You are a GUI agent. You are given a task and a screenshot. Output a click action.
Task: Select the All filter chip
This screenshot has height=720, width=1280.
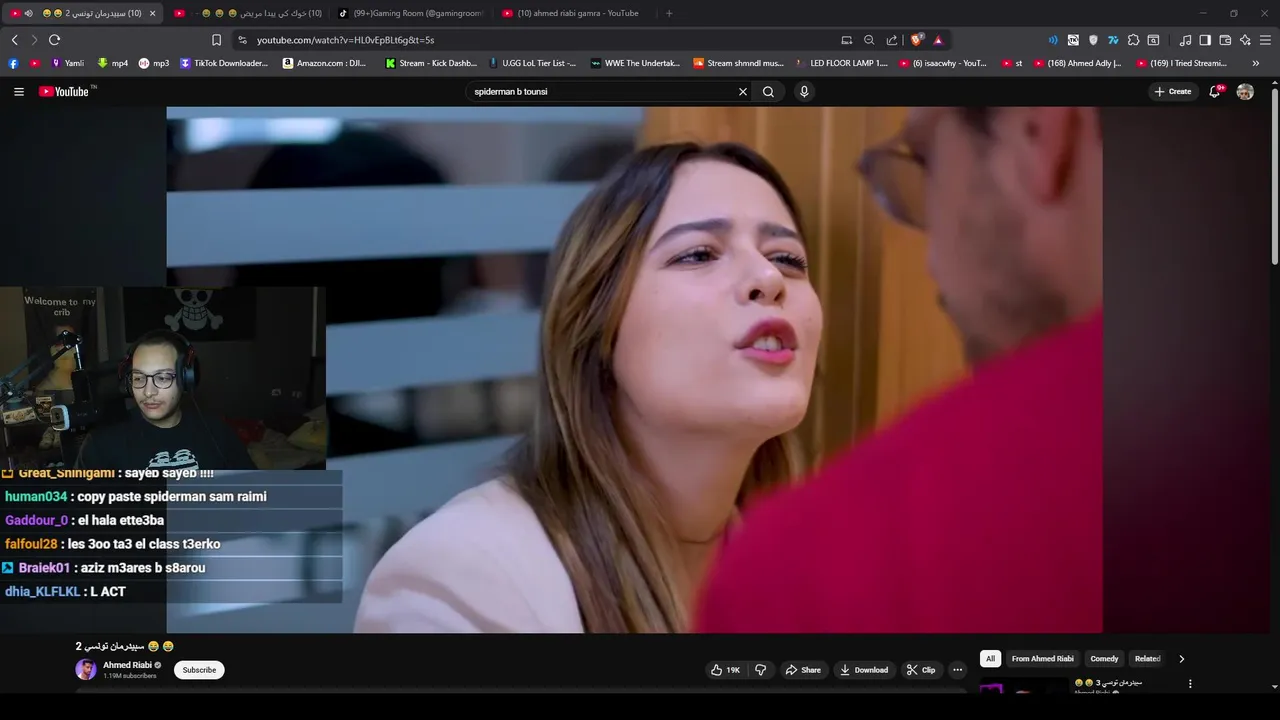pos(990,659)
